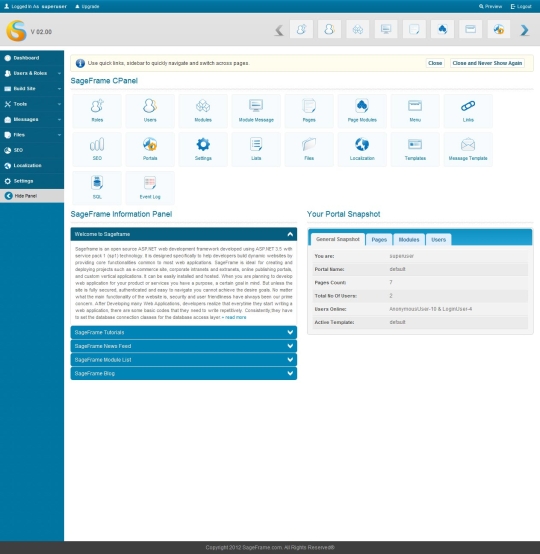Screen dimensions: 540x554
Task: Open the Modules icon in CPanel grid
Action: pyautogui.click(x=203, y=111)
